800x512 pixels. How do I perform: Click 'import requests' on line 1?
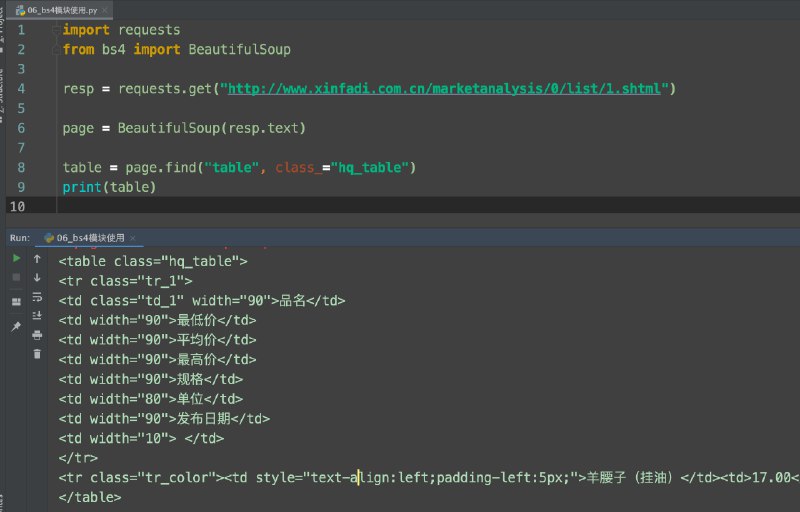click(x=121, y=30)
